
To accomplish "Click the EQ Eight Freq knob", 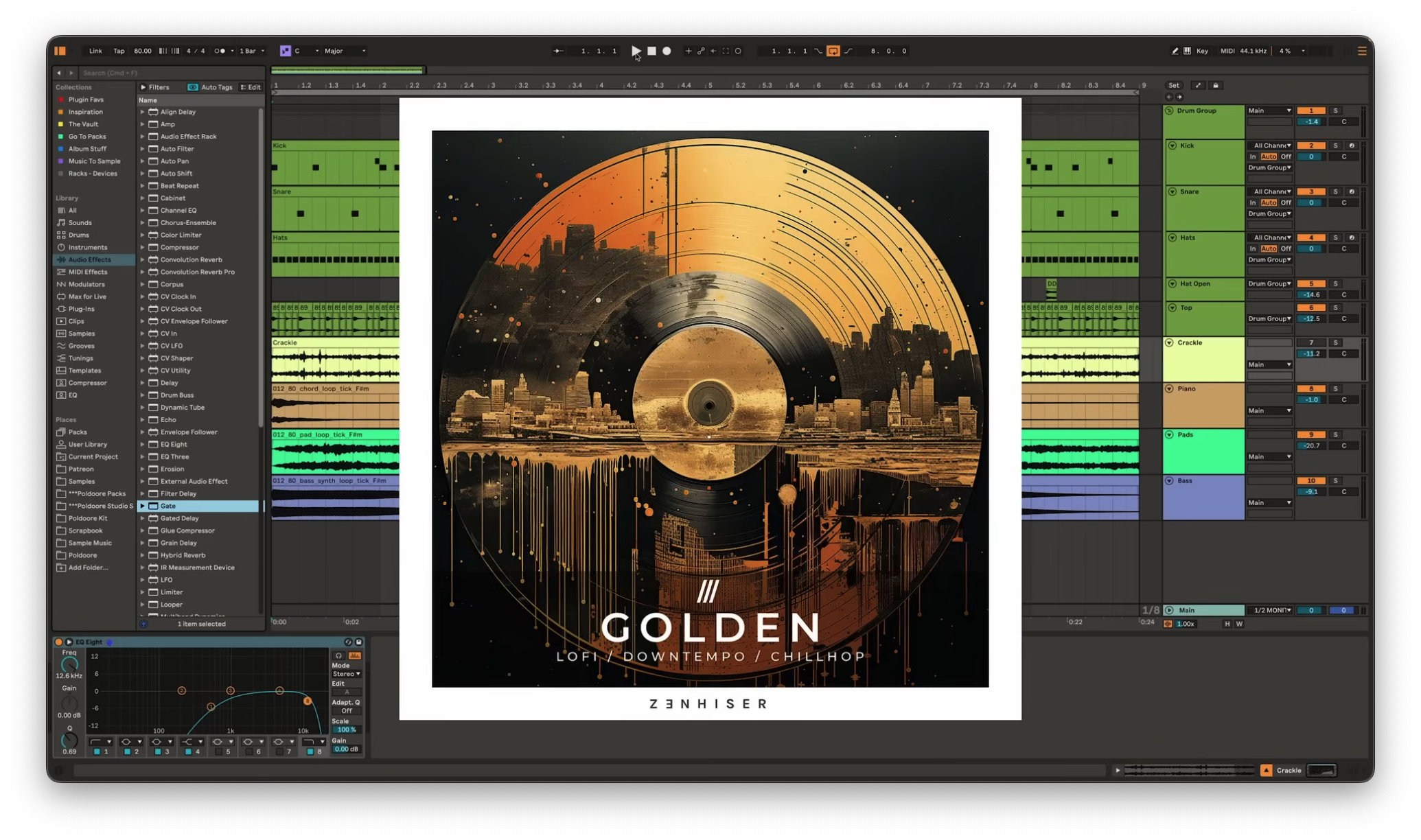I will (x=69, y=664).
